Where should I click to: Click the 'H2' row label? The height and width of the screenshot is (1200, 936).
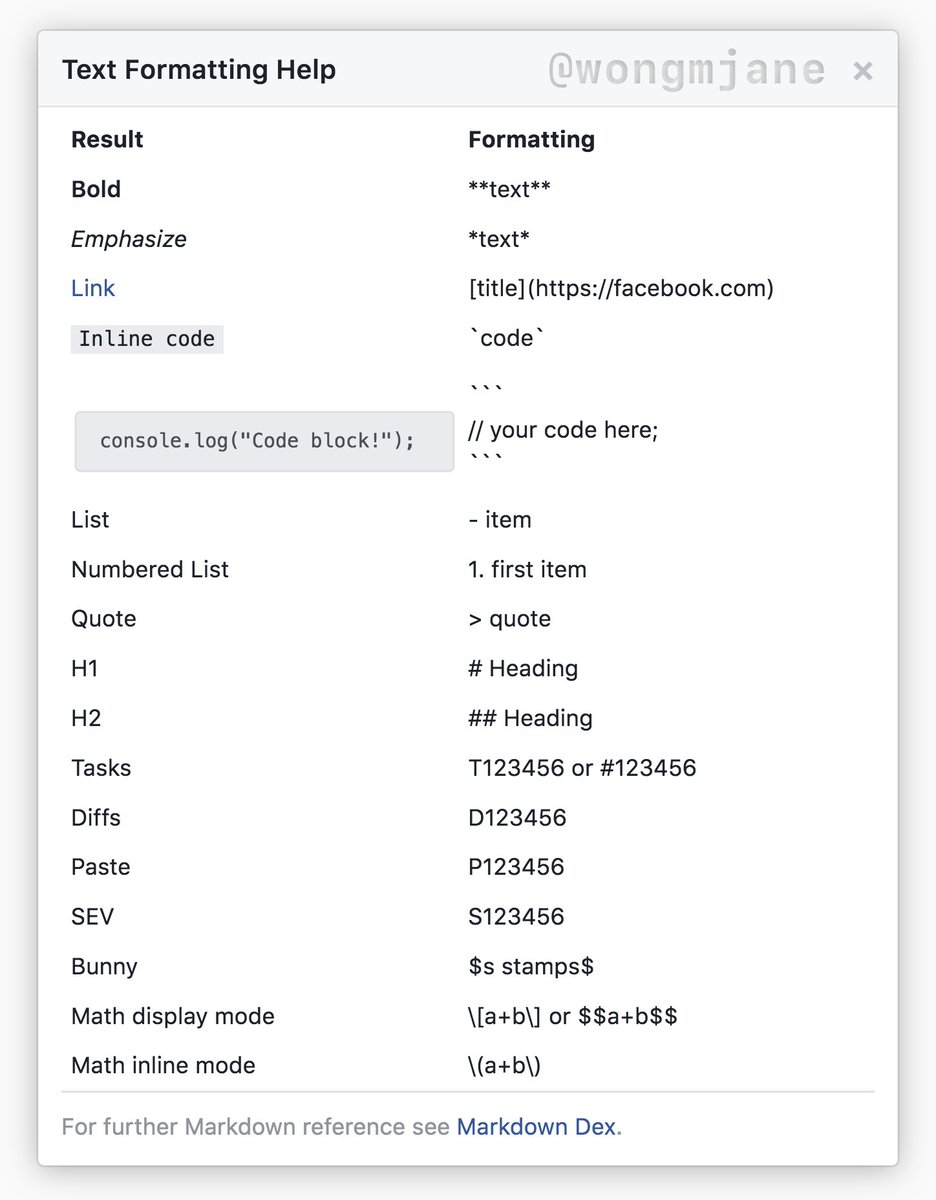click(86, 718)
